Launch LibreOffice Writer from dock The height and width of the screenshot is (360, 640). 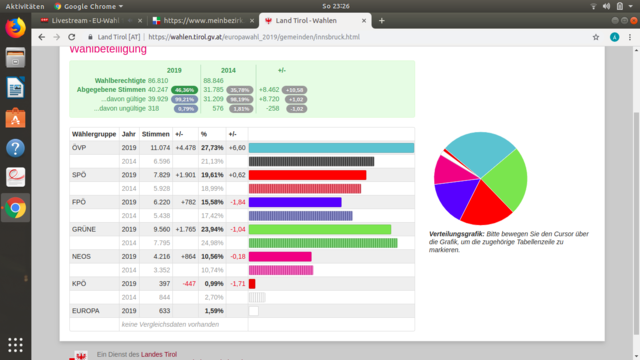(x=16, y=87)
